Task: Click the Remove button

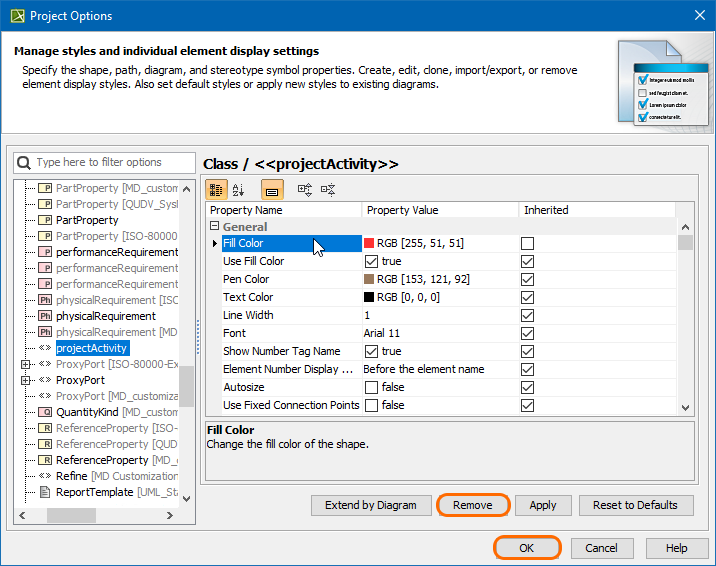Action: coord(473,505)
